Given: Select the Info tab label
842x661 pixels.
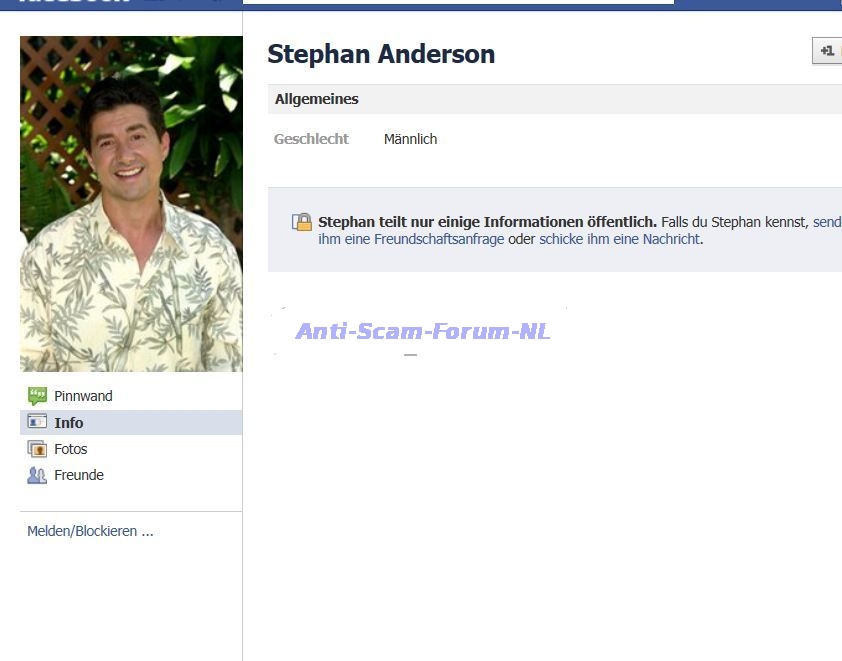Looking at the screenshot, I should 69,423.
